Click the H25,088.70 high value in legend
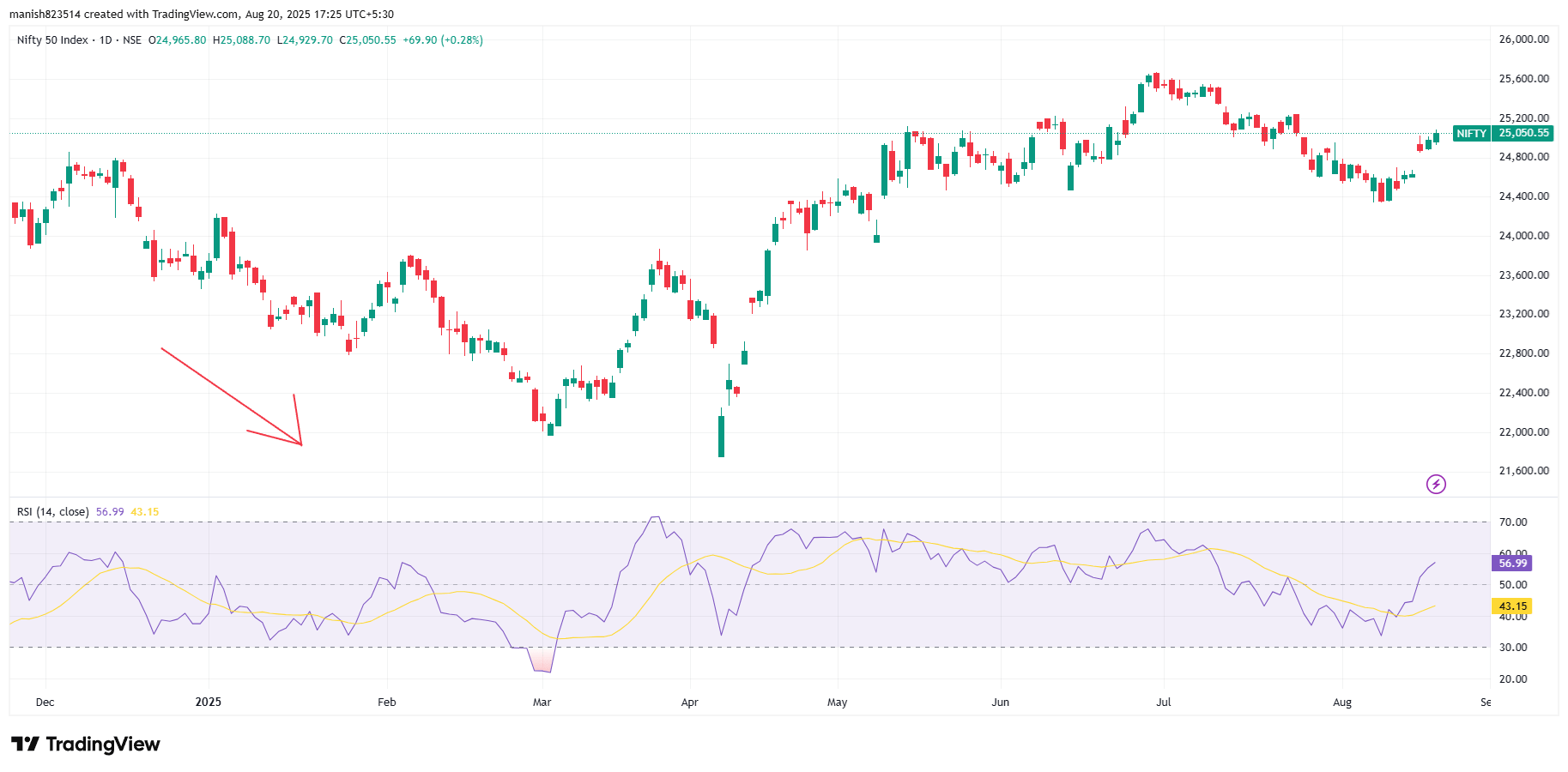The height and width of the screenshot is (772, 1568). tap(240, 39)
